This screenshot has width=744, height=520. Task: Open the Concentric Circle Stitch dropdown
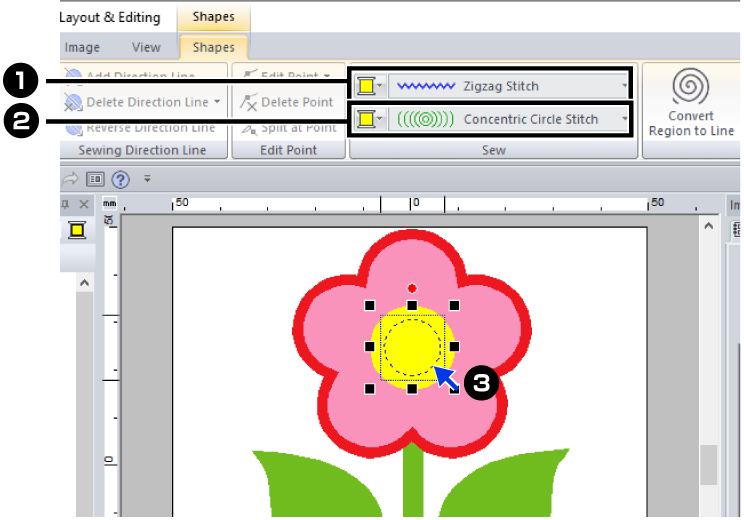point(624,119)
